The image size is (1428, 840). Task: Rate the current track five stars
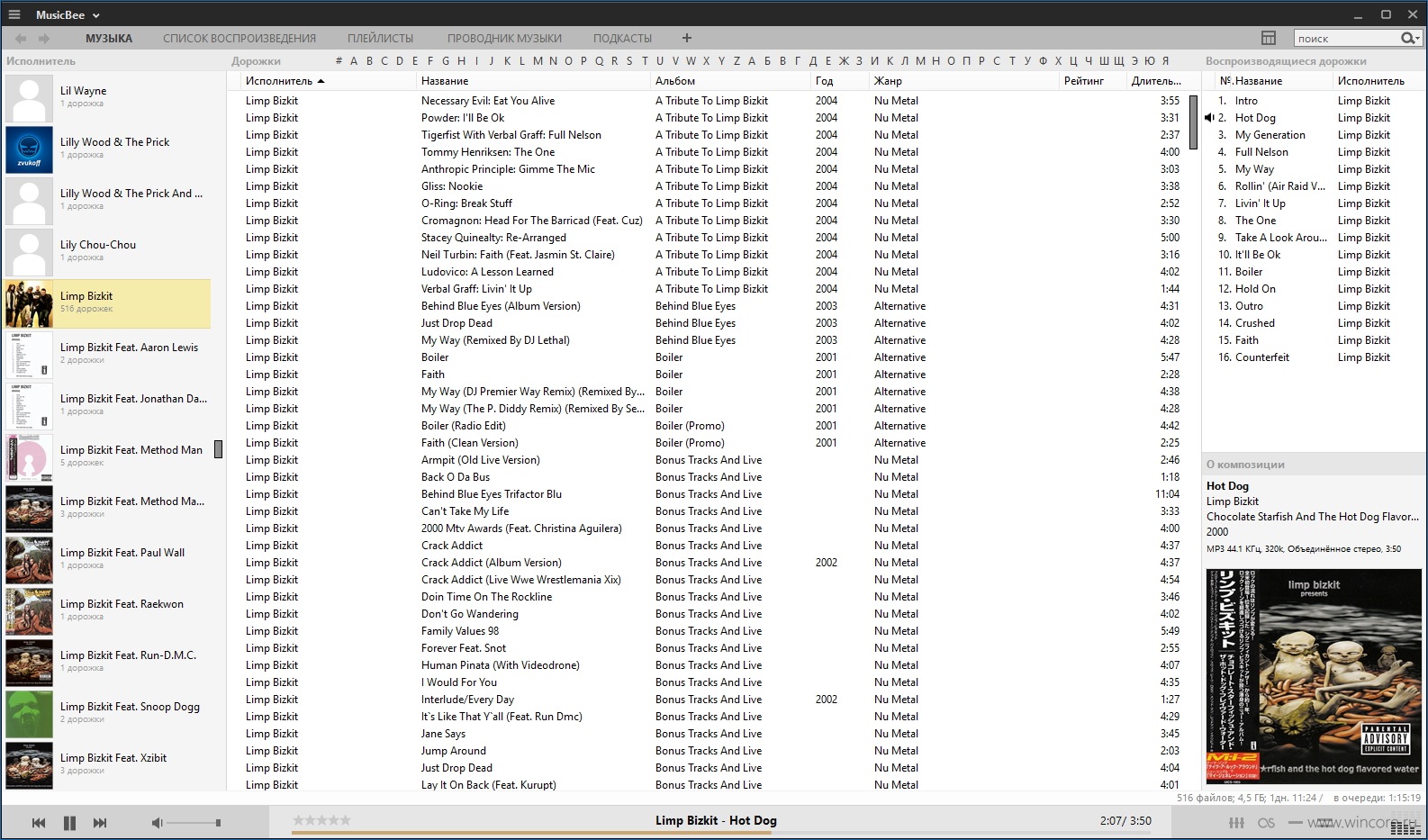click(x=346, y=820)
